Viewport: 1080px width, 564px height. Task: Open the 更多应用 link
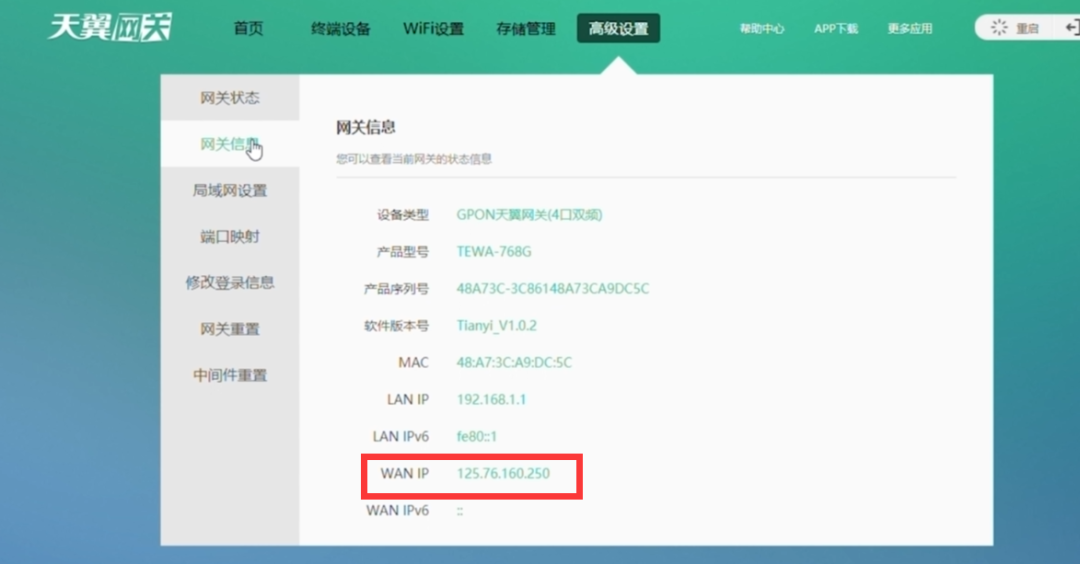pyautogui.click(x=910, y=29)
